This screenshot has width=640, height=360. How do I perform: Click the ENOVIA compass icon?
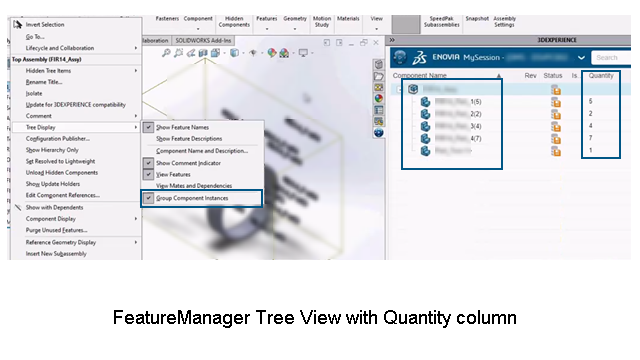[x=400, y=58]
